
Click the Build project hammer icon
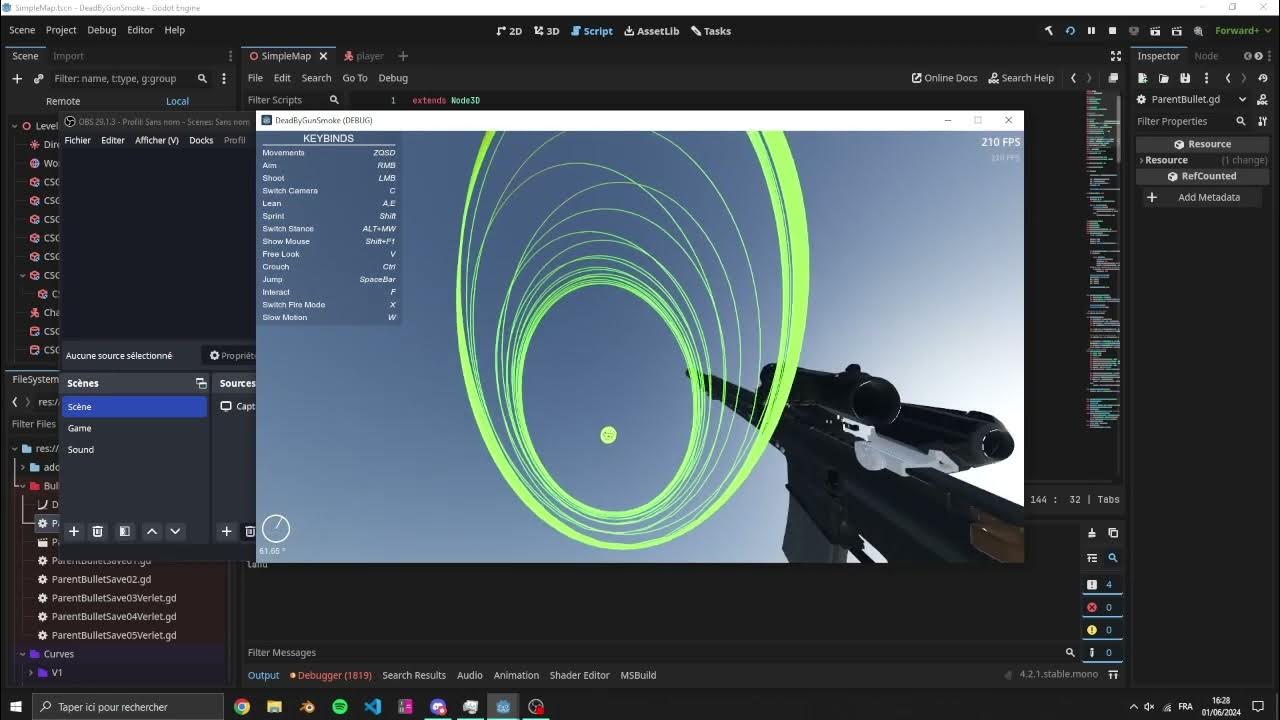[x=1049, y=31]
